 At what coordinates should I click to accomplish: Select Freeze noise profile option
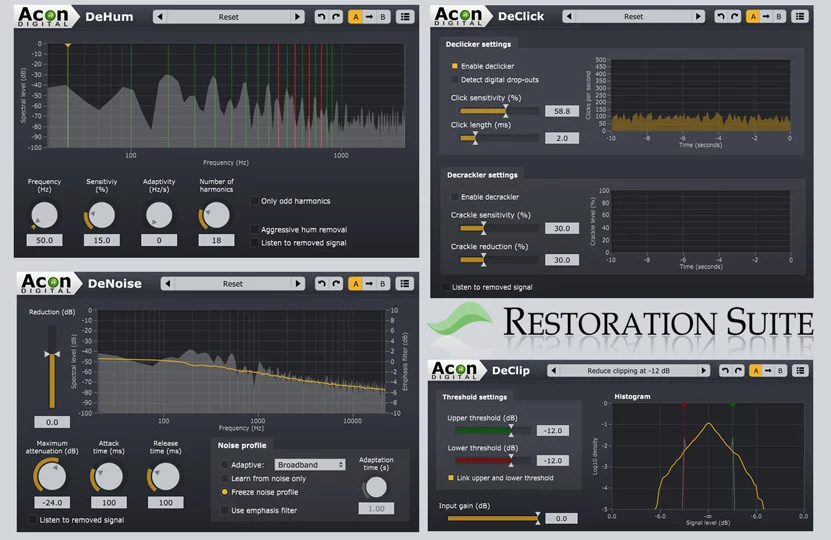coord(225,492)
